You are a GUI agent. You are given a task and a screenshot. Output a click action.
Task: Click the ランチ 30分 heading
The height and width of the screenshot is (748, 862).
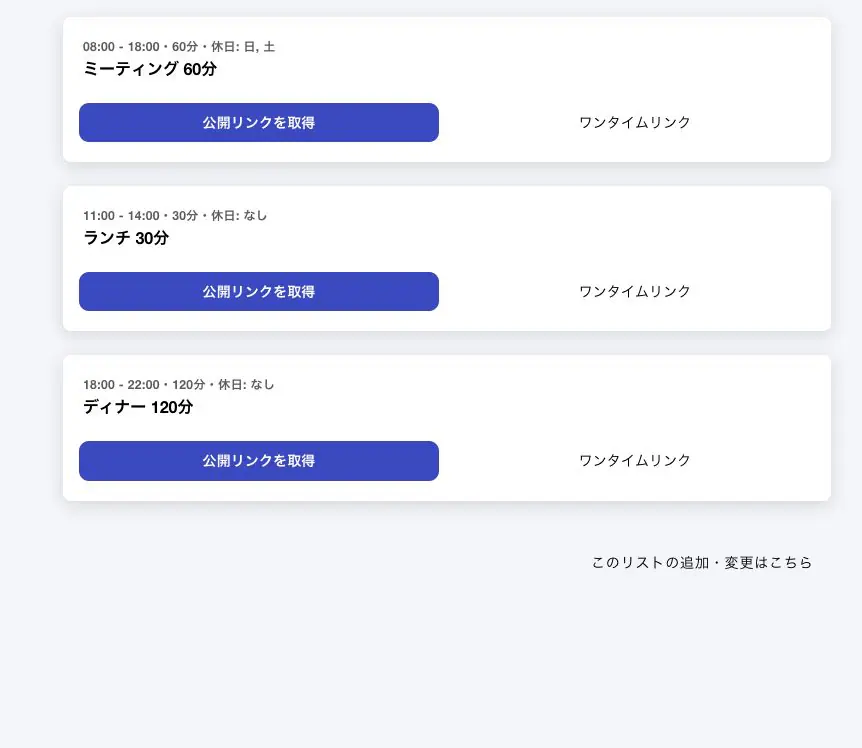(126, 238)
